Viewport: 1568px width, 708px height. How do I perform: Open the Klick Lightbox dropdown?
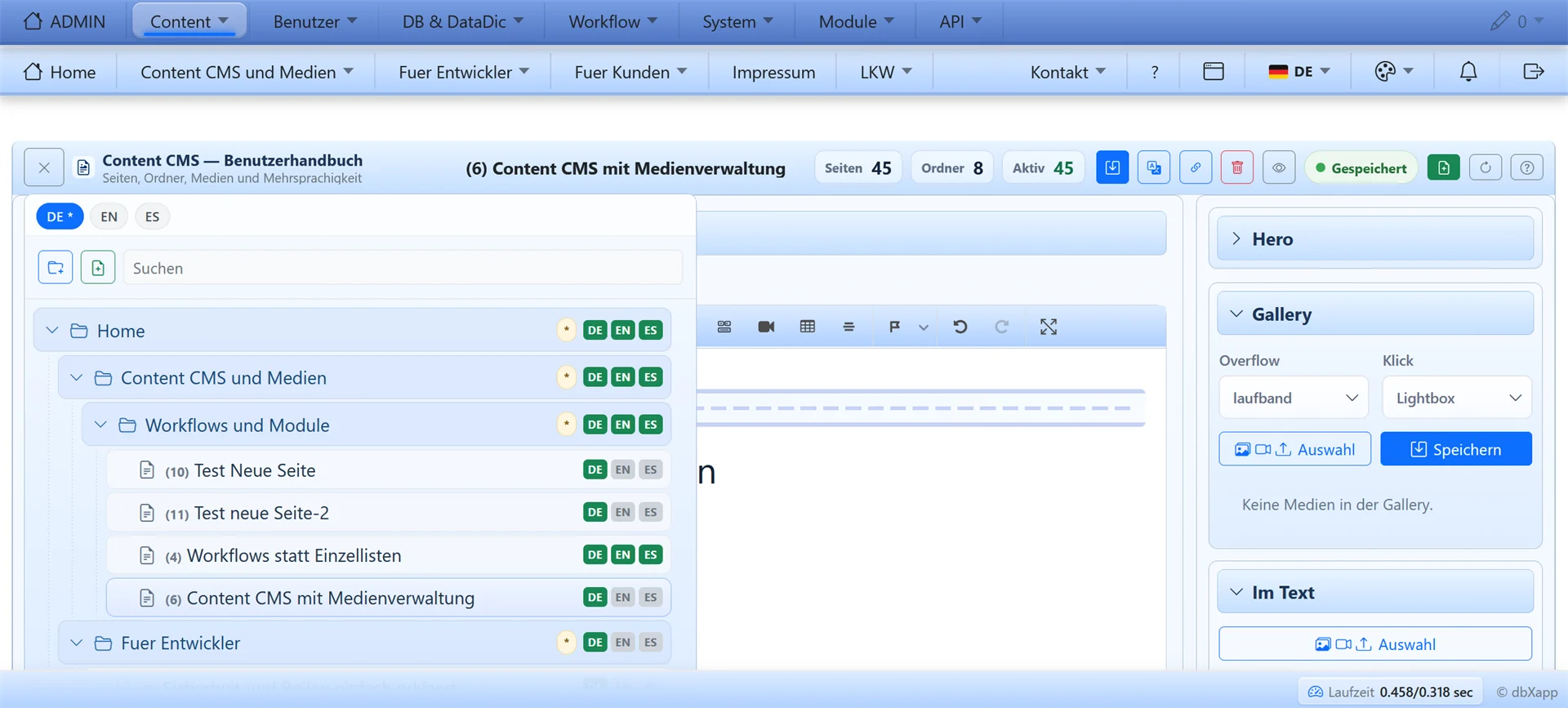click(x=1457, y=398)
